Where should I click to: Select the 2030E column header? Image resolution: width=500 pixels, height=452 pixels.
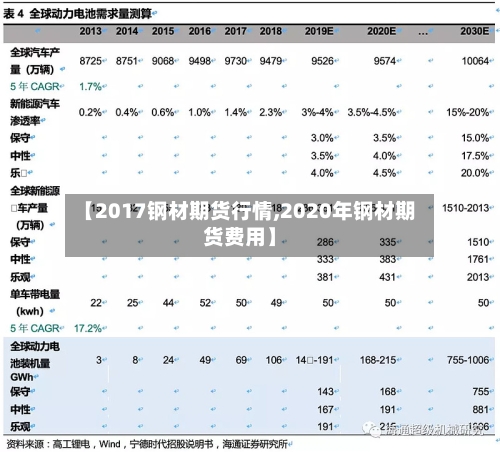tap(475, 31)
